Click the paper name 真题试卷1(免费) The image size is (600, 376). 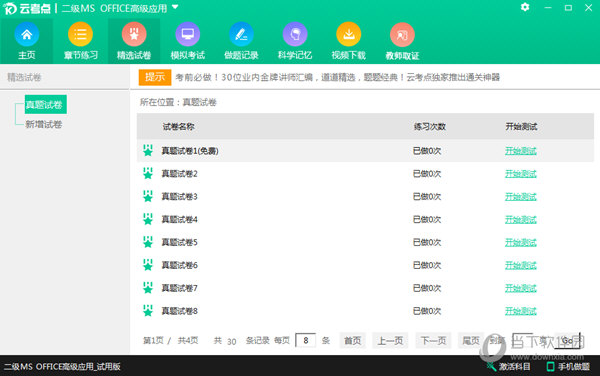pos(190,151)
